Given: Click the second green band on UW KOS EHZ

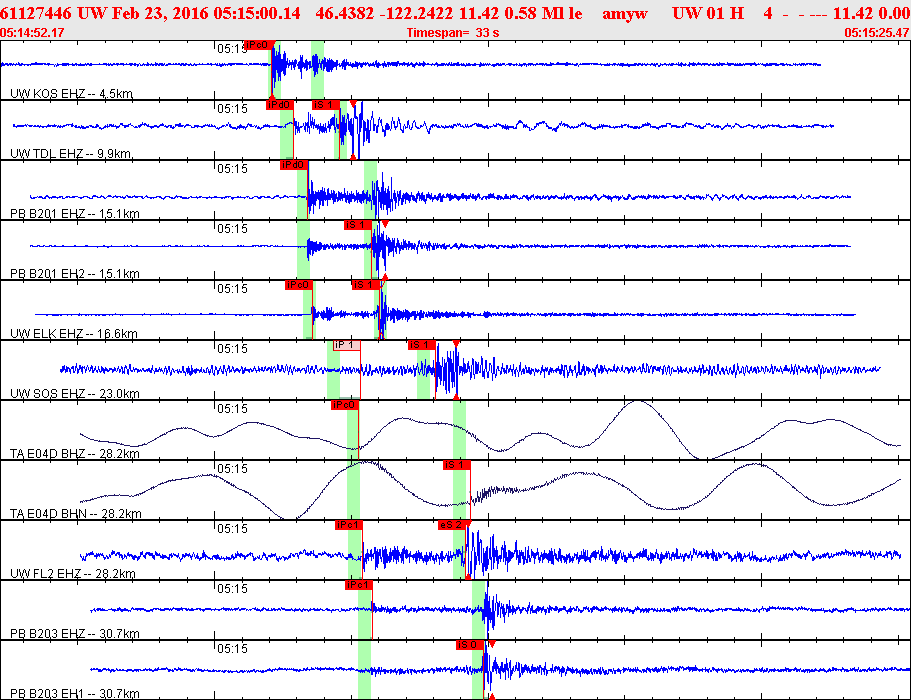Looking at the screenshot, I should coord(317,70).
